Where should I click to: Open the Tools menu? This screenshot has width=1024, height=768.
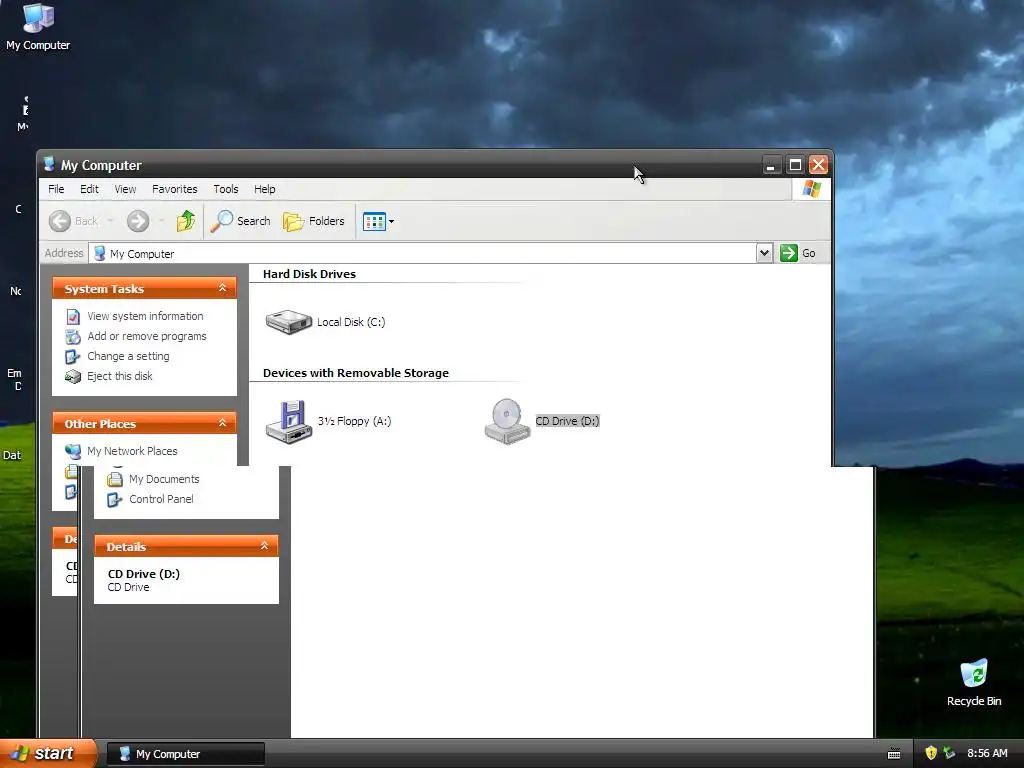pos(226,189)
